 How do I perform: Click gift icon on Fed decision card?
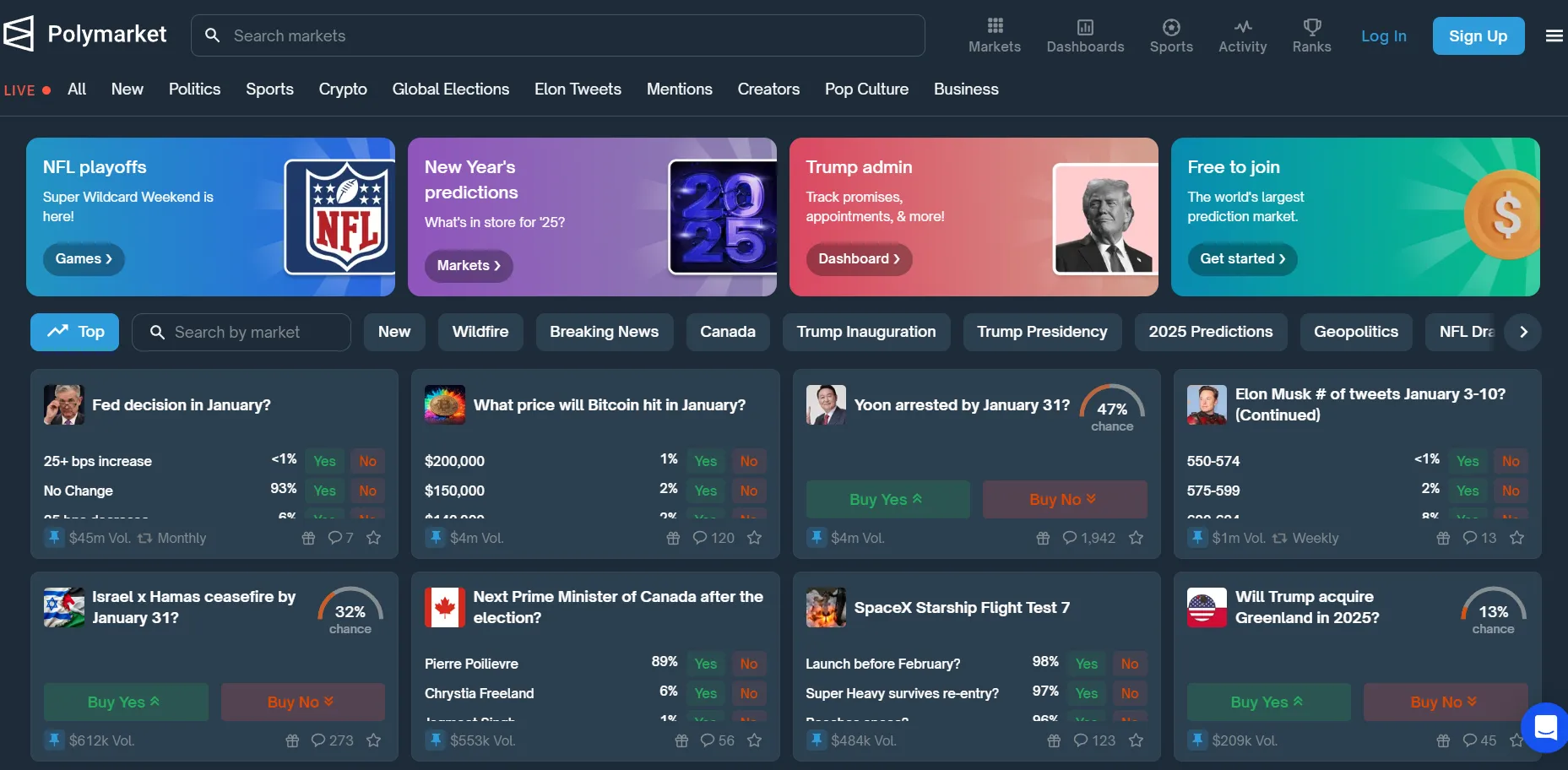tap(308, 538)
